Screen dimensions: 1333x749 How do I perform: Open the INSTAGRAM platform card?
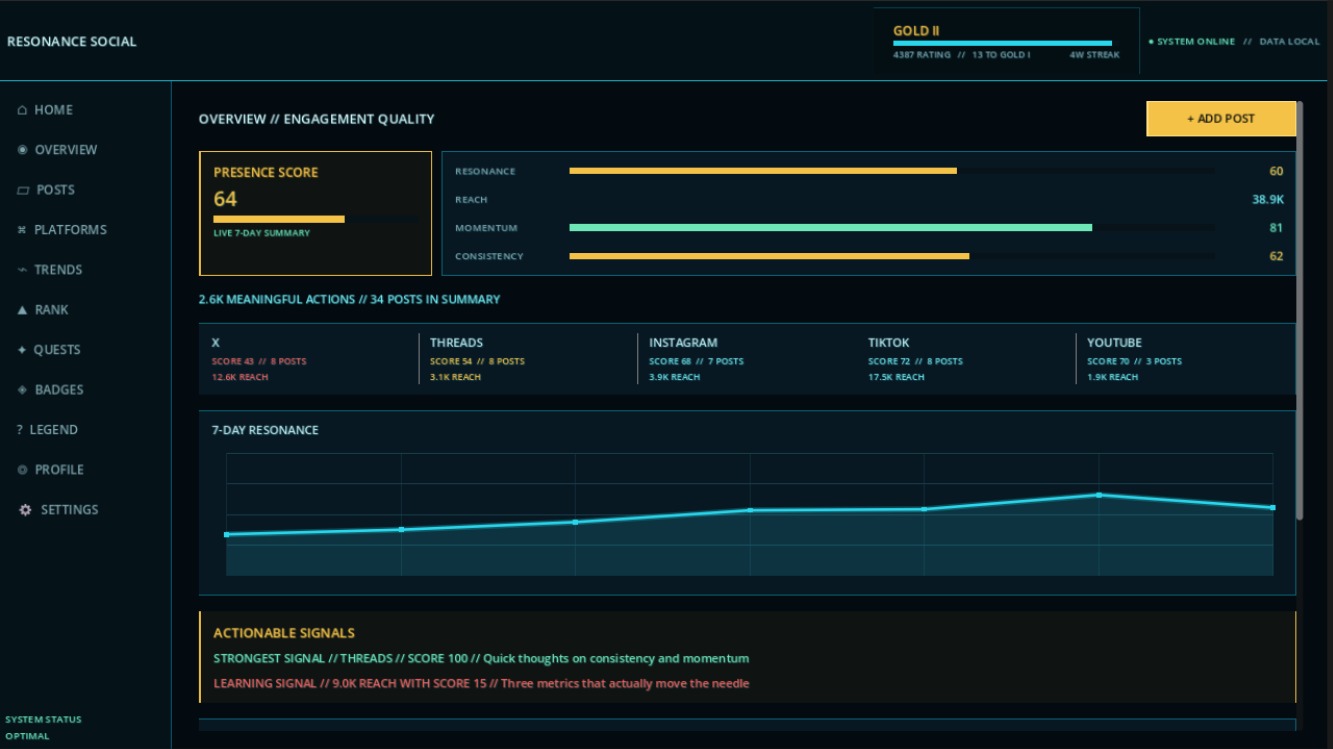(746, 359)
